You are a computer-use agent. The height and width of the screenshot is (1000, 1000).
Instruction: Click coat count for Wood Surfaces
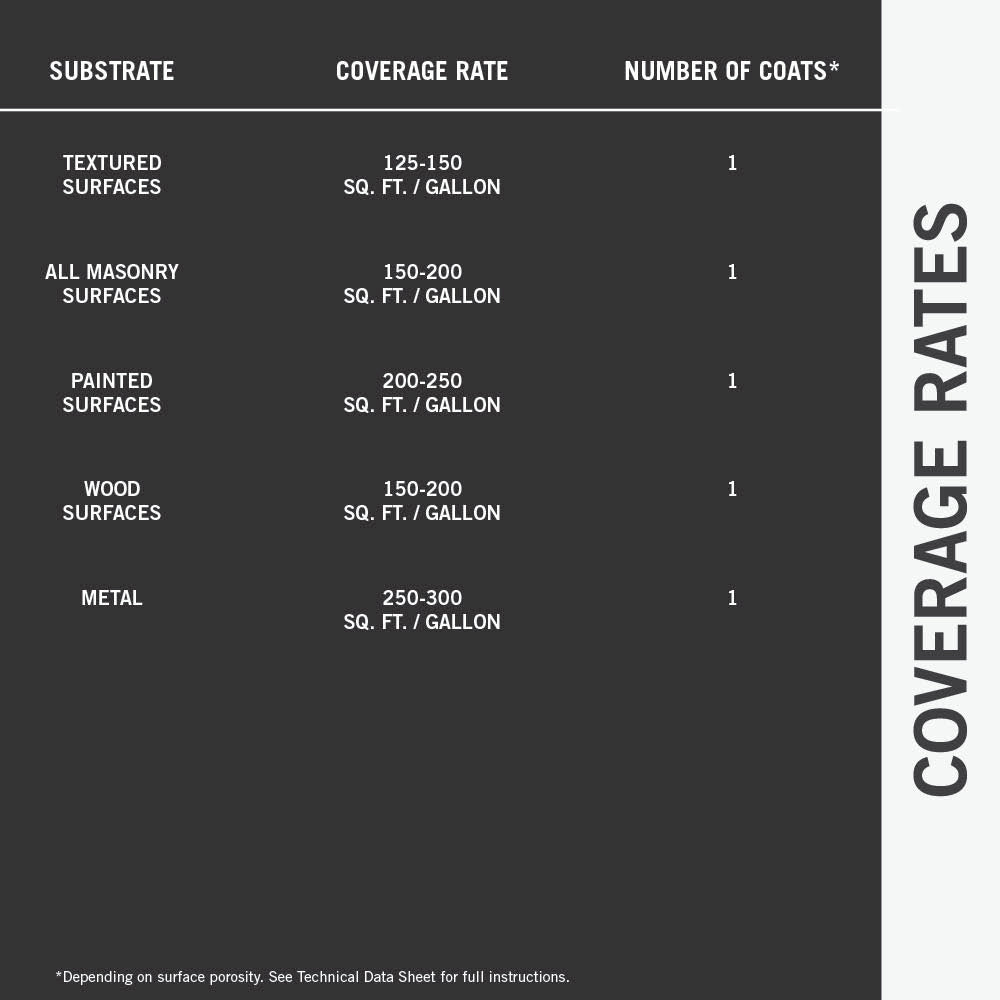pos(732,489)
